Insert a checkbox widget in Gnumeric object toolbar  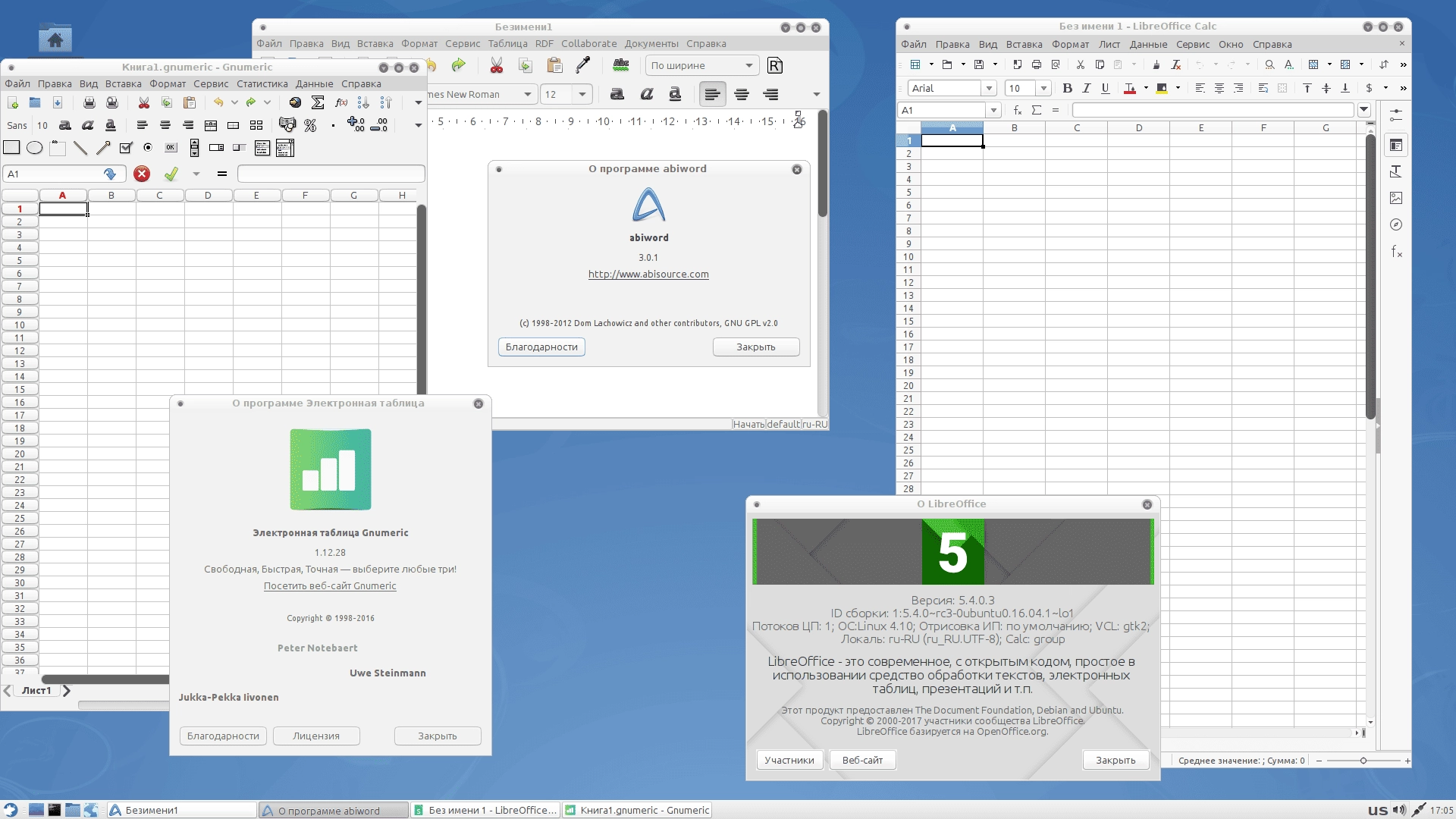pyautogui.click(x=126, y=148)
